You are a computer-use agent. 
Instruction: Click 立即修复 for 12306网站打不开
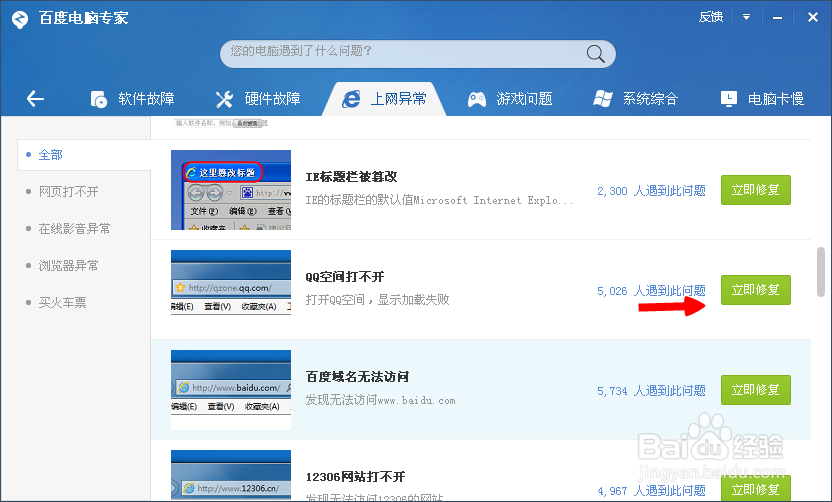756,488
